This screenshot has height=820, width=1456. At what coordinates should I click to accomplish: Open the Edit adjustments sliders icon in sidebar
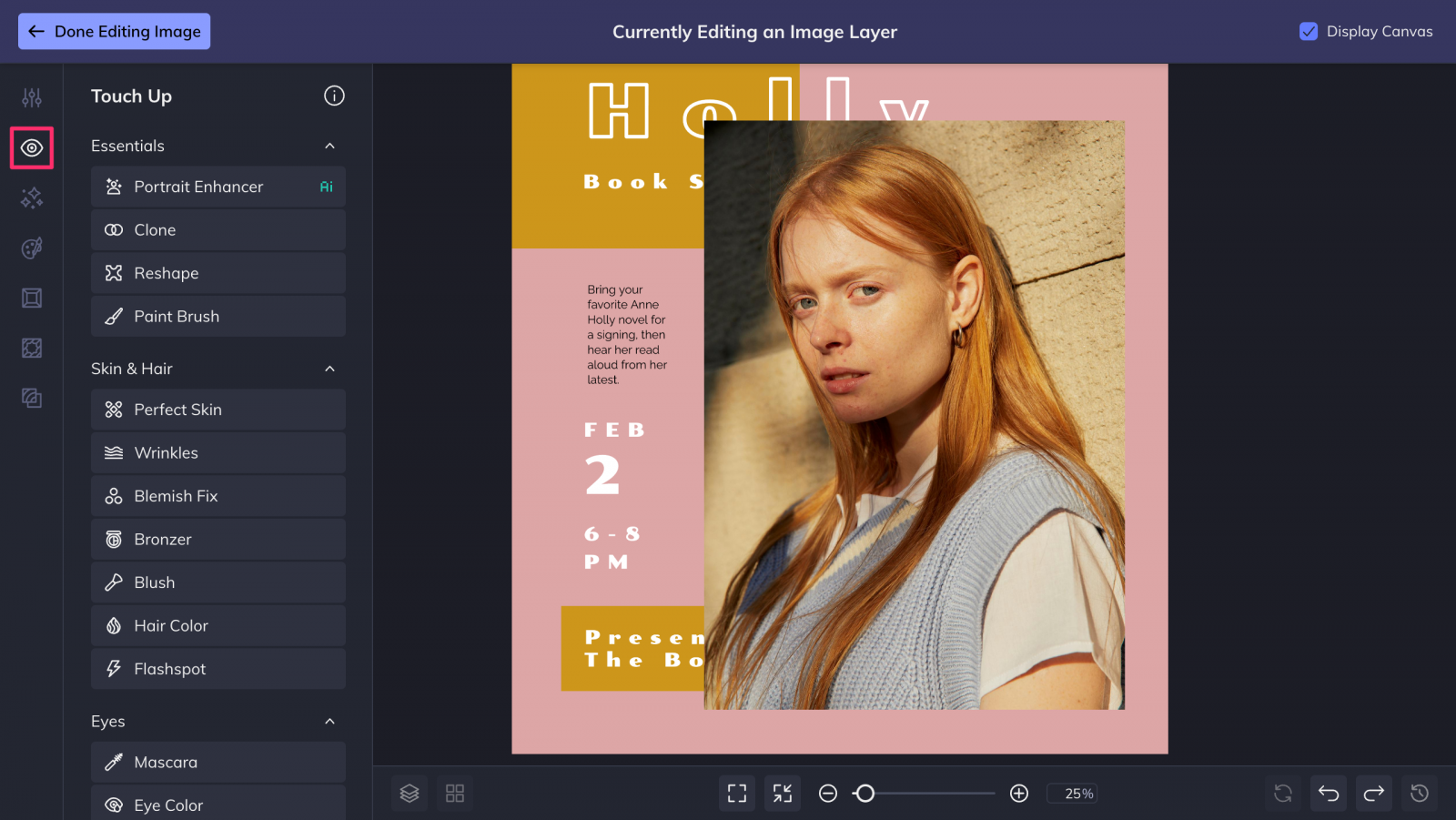pyautogui.click(x=32, y=97)
